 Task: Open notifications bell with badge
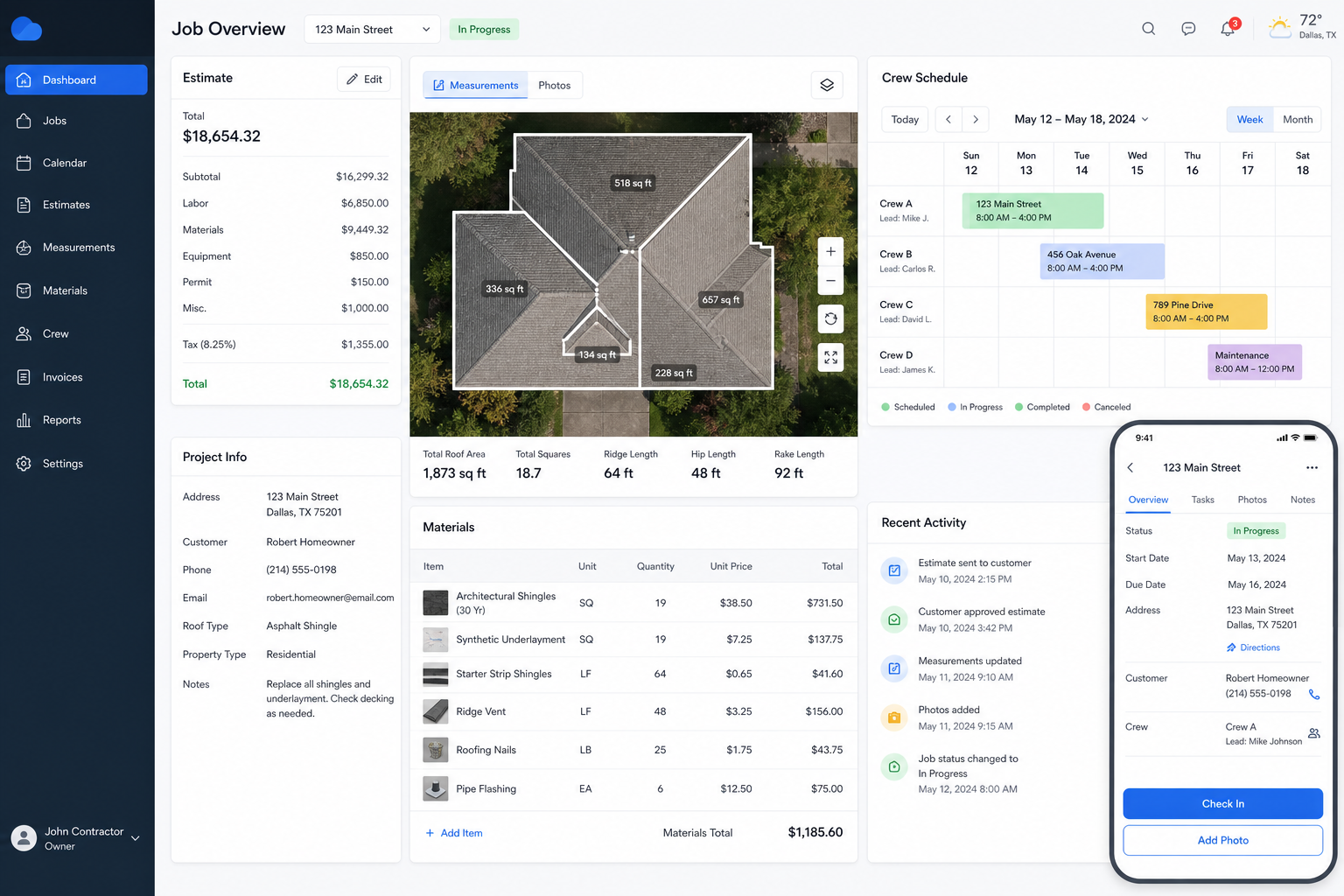(x=1229, y=27)
